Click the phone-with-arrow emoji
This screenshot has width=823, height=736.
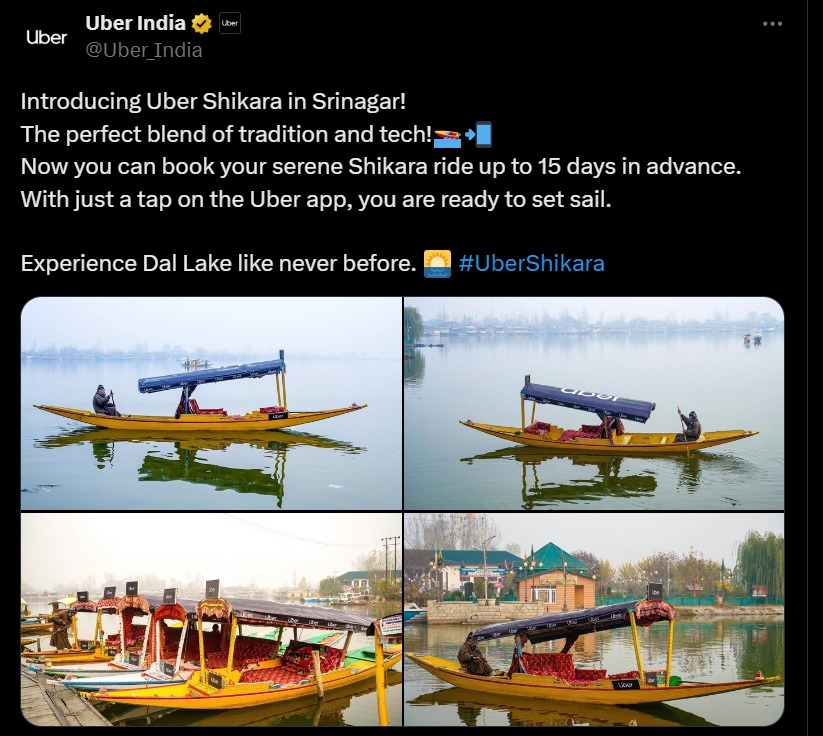pos(479,134)
